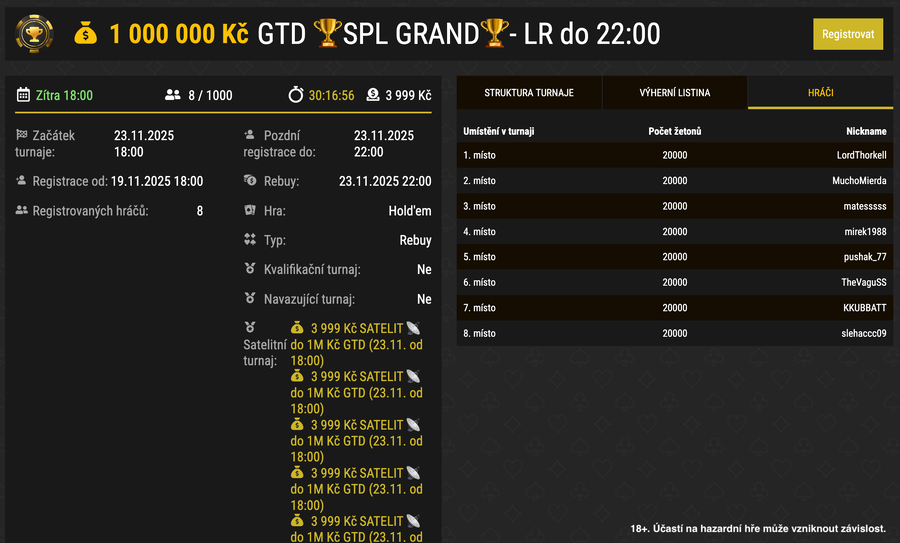Click the flag icon beside Začátek turnaje

pos(22,135)
